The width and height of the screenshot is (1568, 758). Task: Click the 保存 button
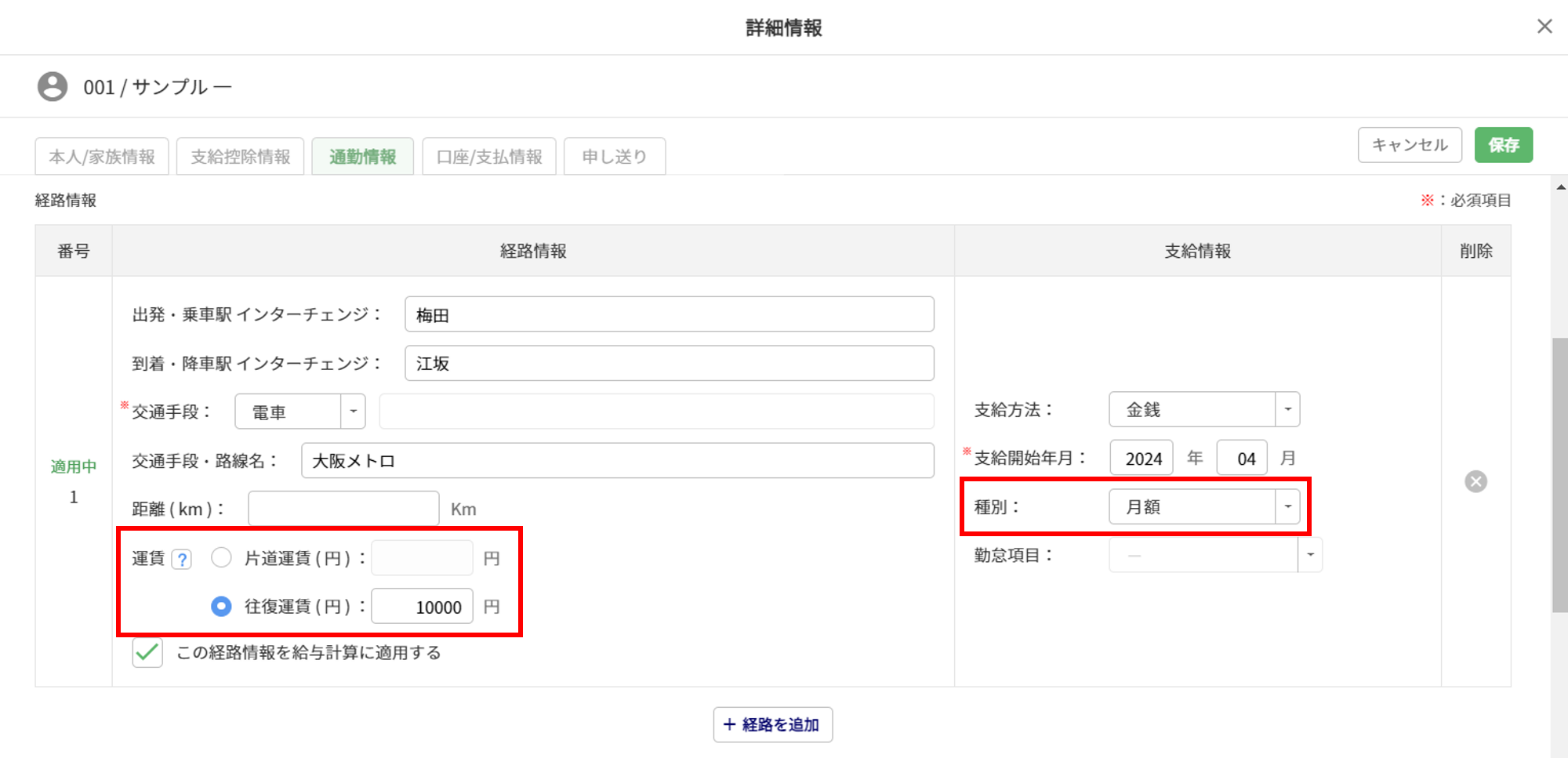pos(1503,145)
